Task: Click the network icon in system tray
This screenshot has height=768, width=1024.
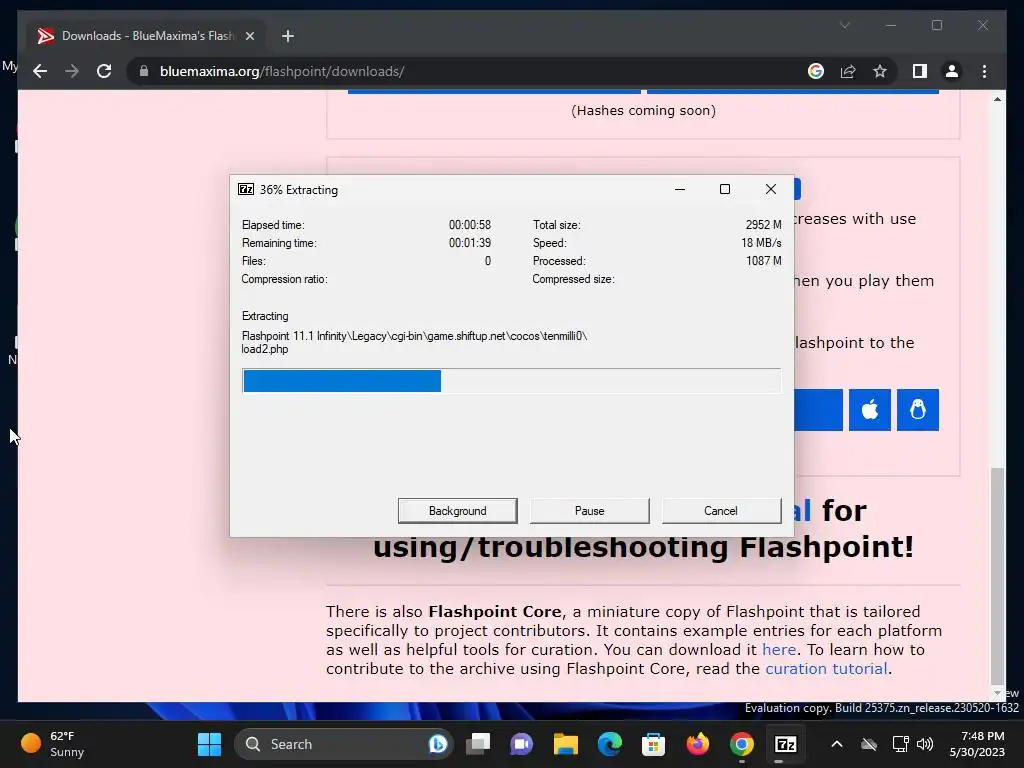Action: point(901,744)
